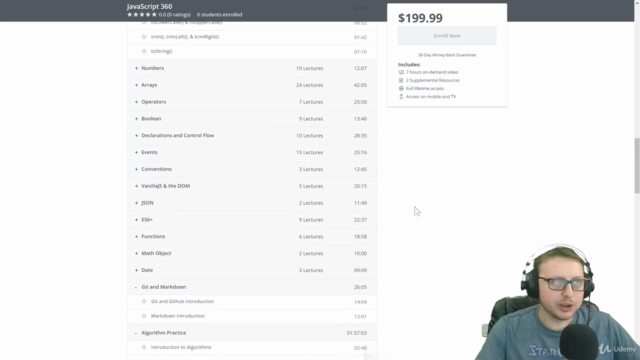The width and height of the screenshot is (640, 360).
Task: Click the Udemy logo watermark
Action: (617, 349)
